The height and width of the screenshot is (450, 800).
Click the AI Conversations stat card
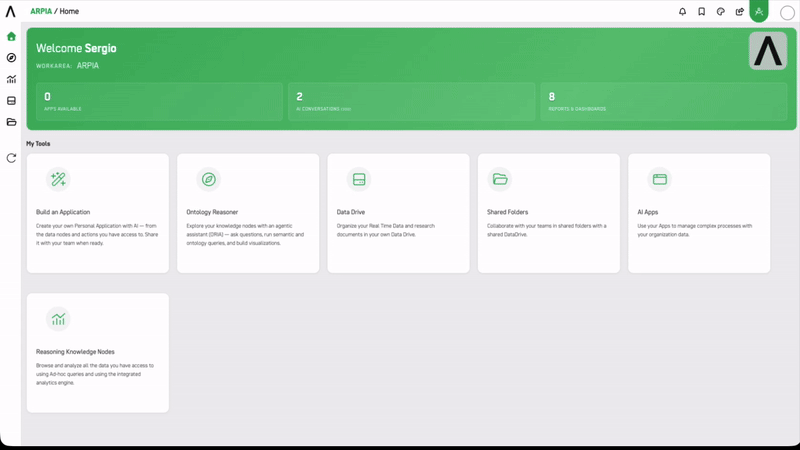click(411, 102)
